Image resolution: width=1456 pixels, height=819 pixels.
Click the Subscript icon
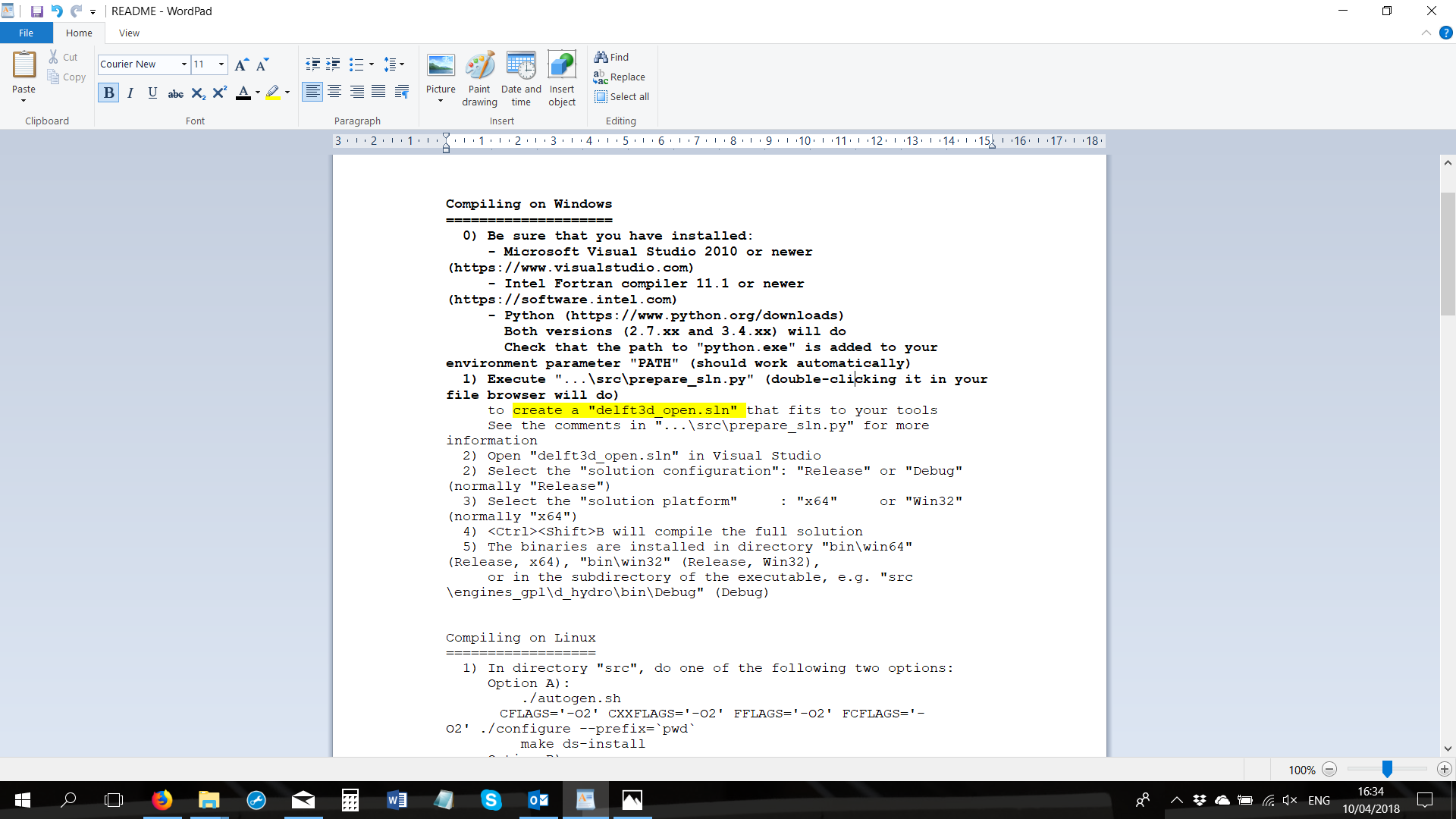[198, 93]
